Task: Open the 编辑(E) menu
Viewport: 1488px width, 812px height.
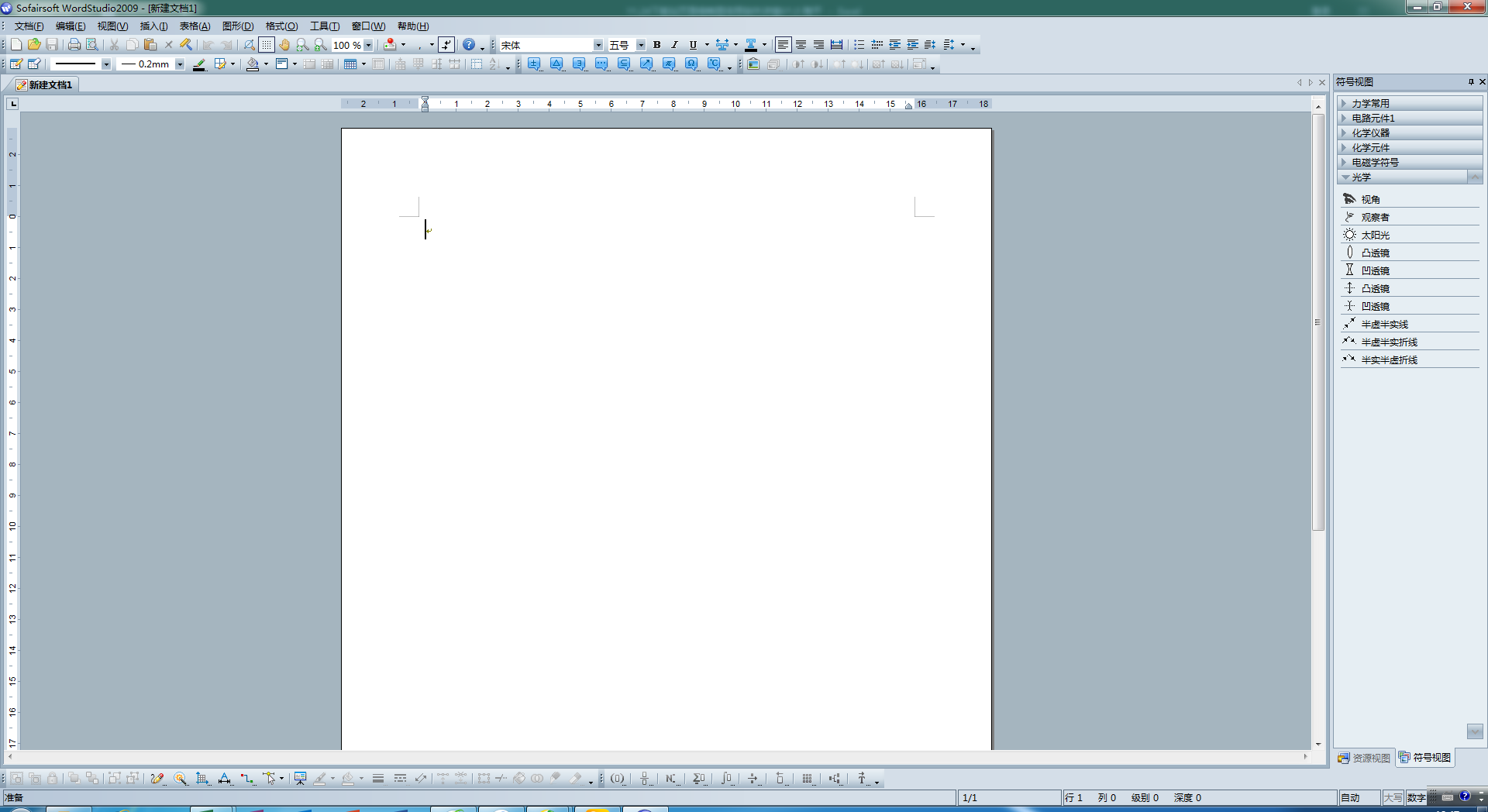Action: coord(71,26)
